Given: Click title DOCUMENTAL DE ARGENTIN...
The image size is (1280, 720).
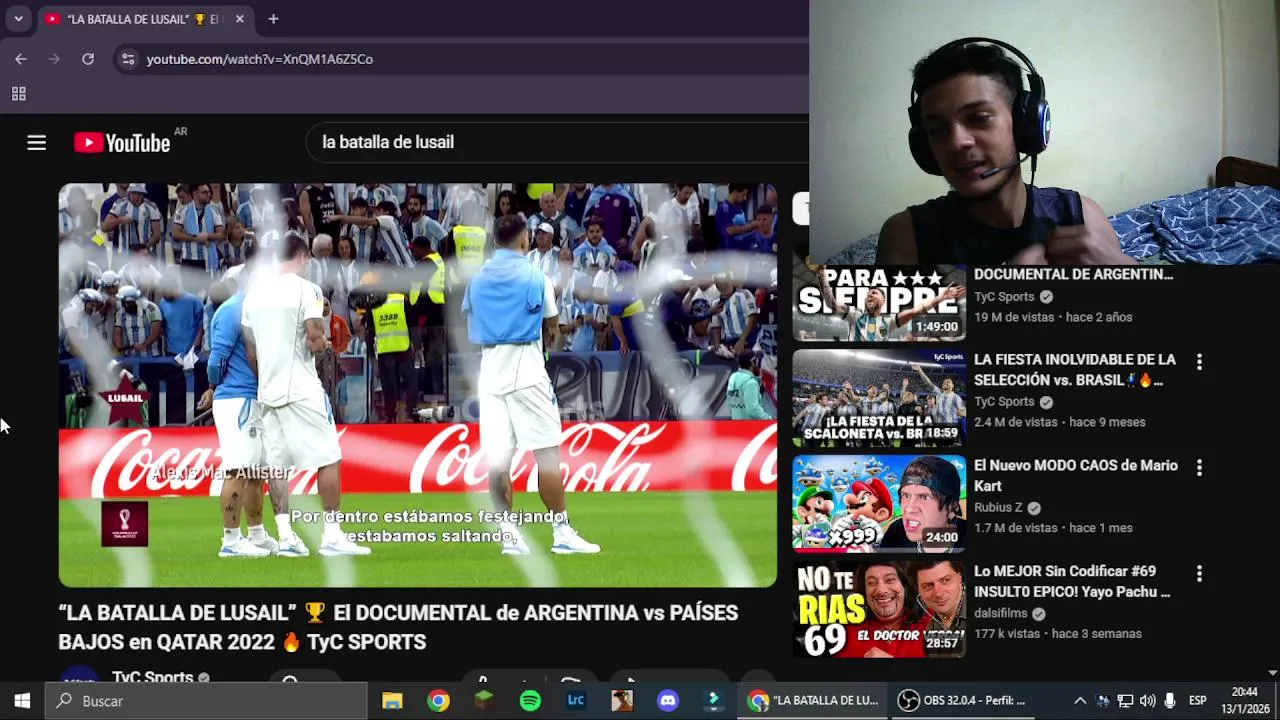Looking at the screenshot, I should coord(1074,274).
